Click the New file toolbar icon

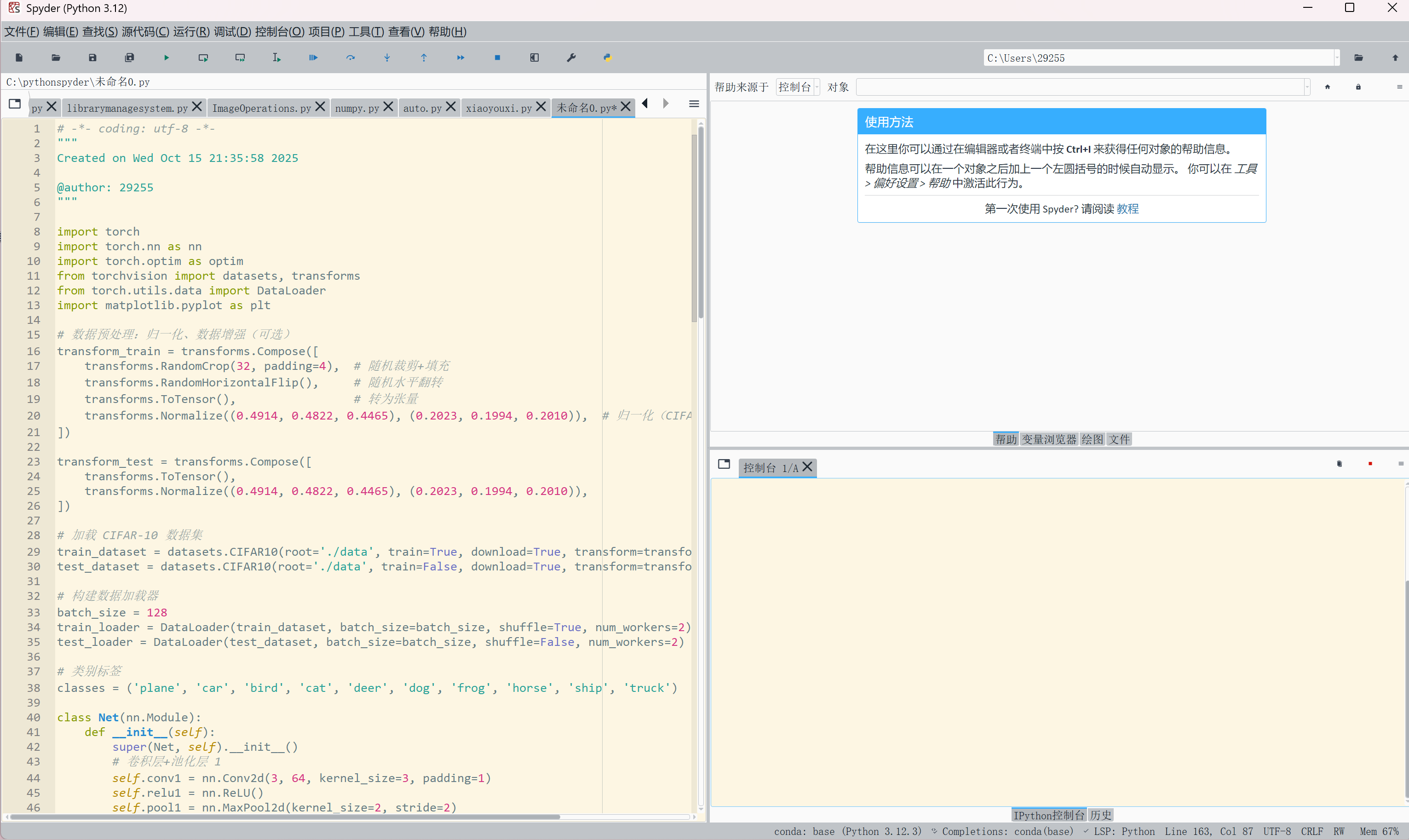(19, 58)
